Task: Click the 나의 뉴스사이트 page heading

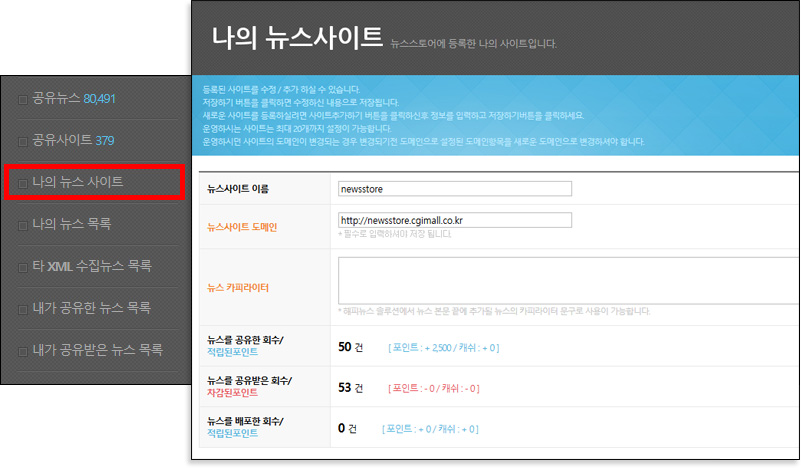Action: pyautogui.click(x=297, y=38)
